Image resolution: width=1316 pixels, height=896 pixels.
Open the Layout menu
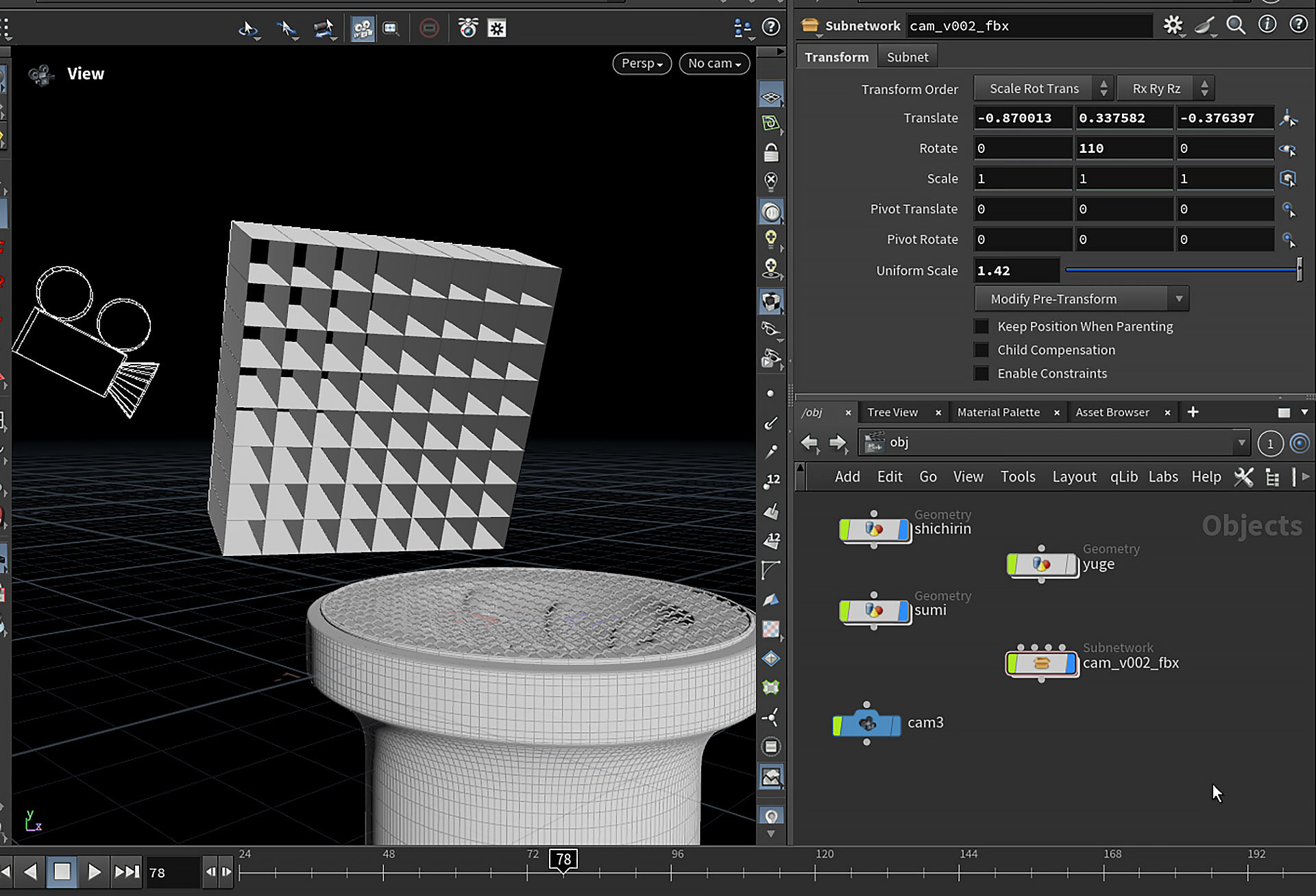[x=1073, y=476]
